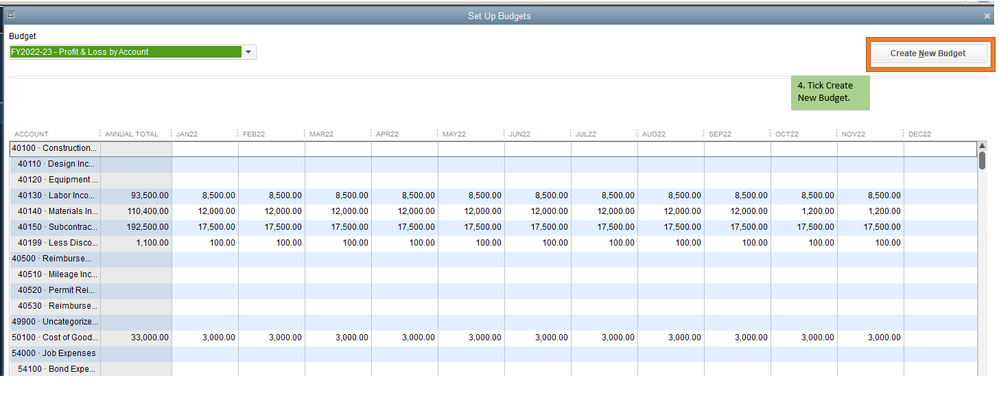Open the Budget selection dropdown arrow
Image resolution: width=999 pixels, height=415 pixels.
[x=248, y=52]
